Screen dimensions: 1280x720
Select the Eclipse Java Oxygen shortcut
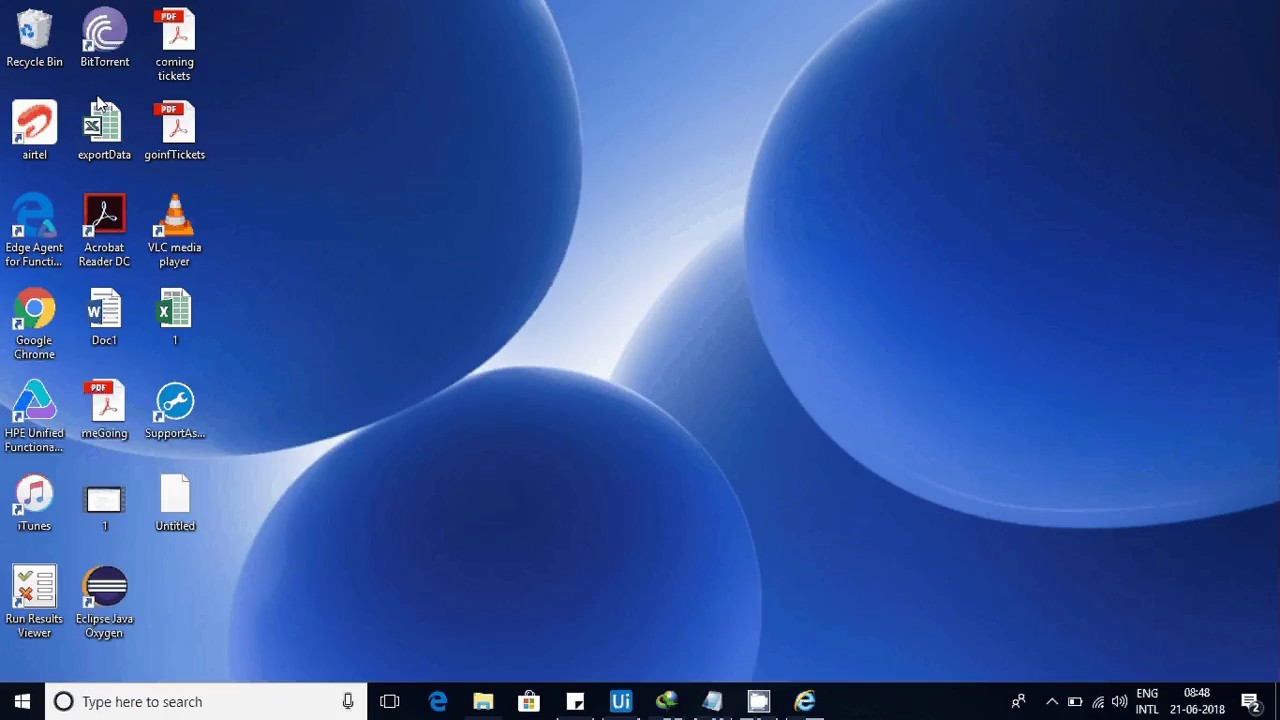coord(104,602)
